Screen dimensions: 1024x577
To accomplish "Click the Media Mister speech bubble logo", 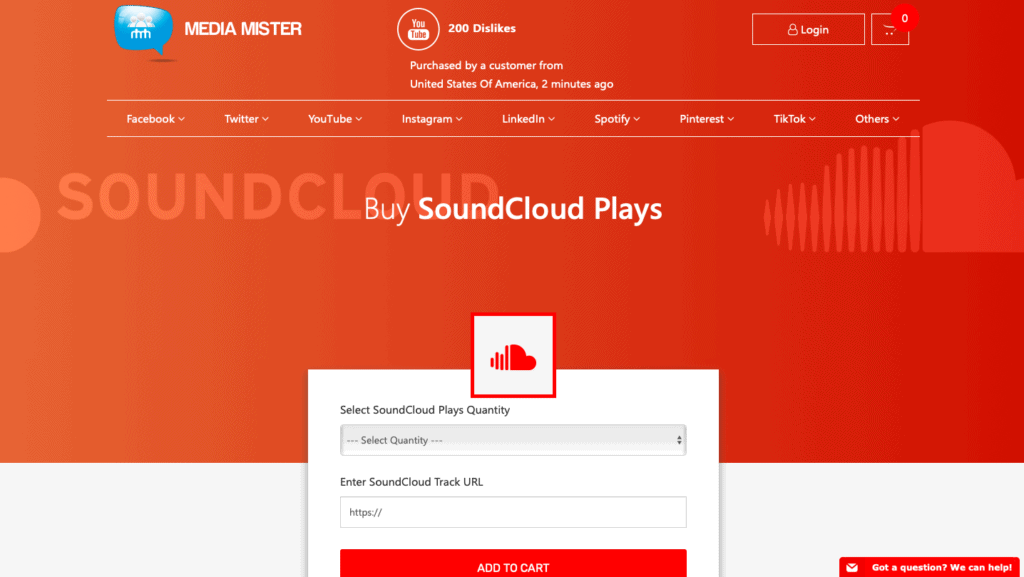I will coord(144,31).
